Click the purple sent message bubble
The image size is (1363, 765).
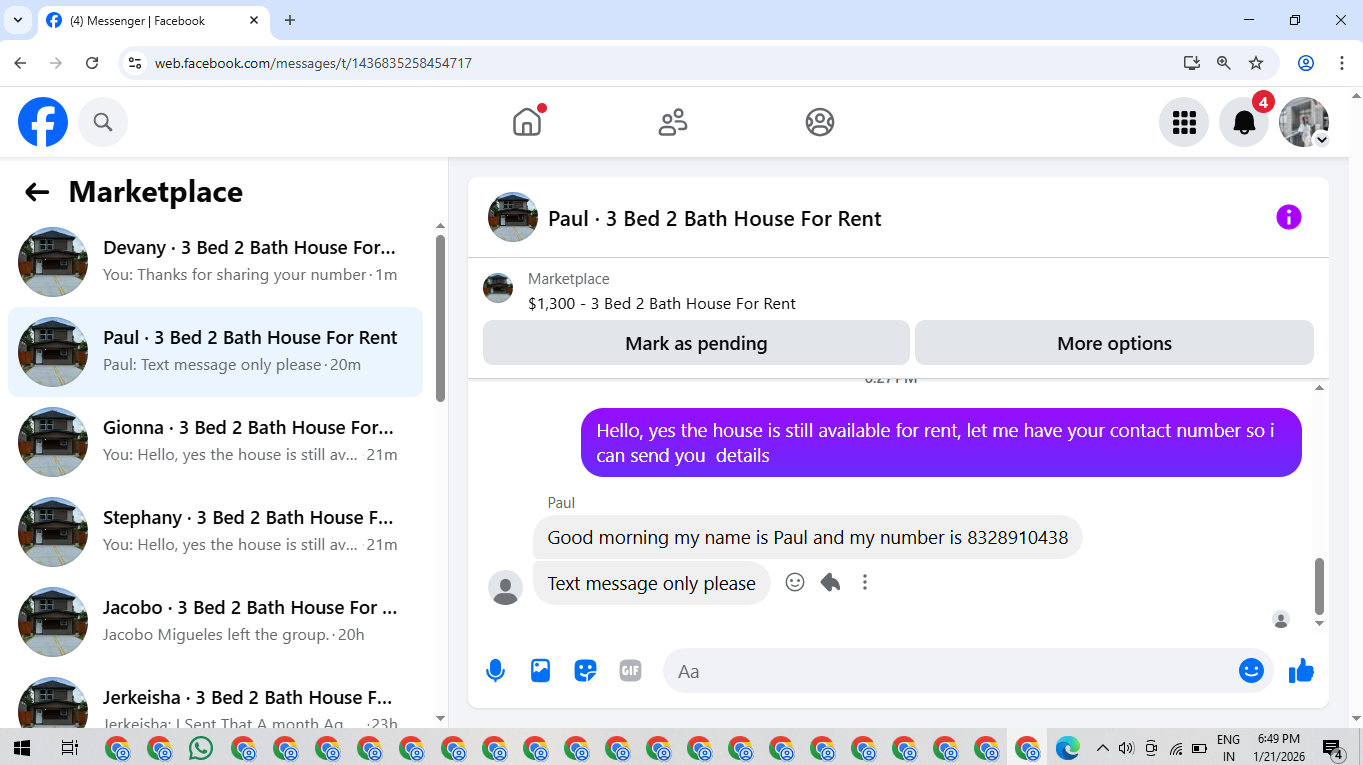click(941, 442)
